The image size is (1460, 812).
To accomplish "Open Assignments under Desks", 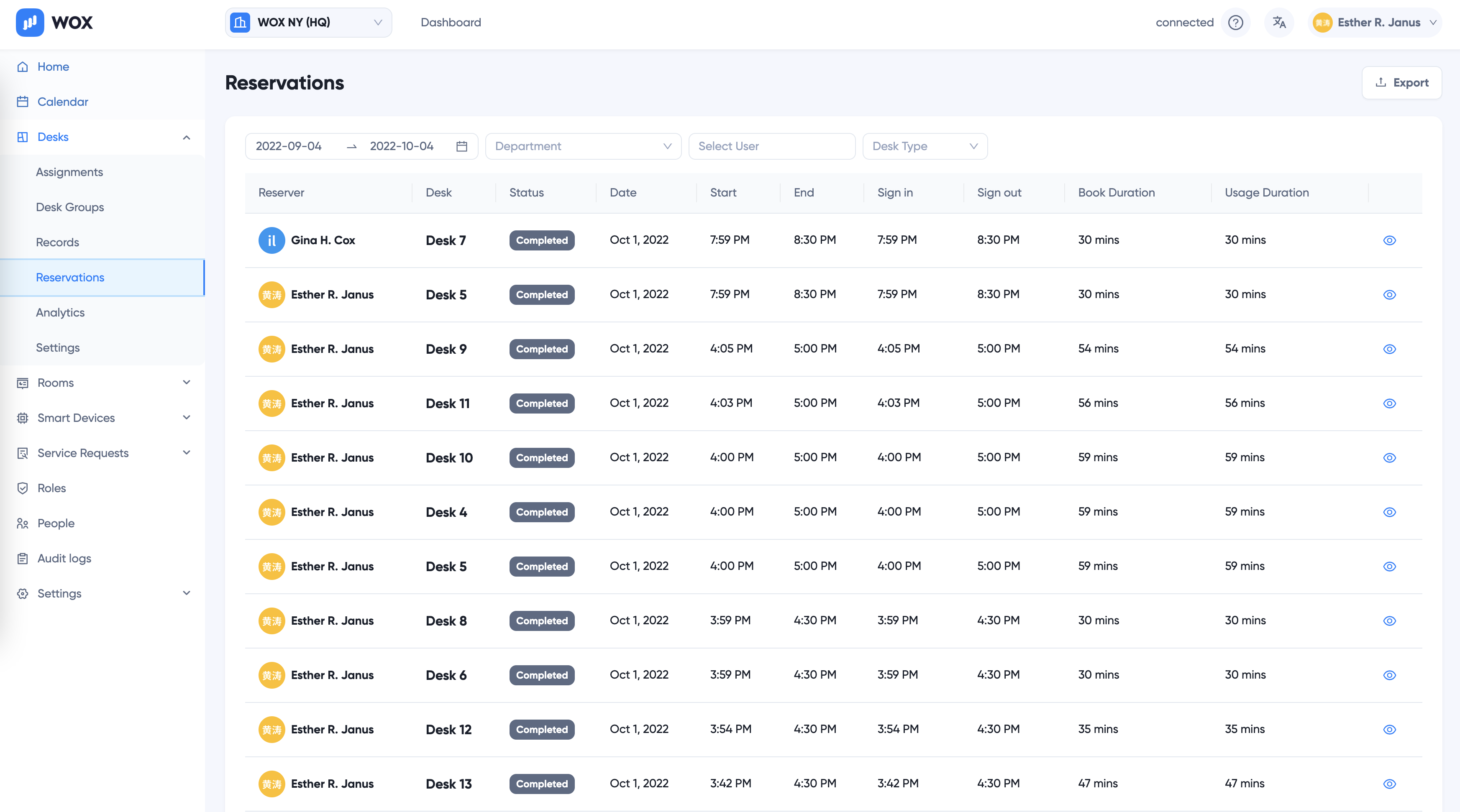I will click(69, 172).
